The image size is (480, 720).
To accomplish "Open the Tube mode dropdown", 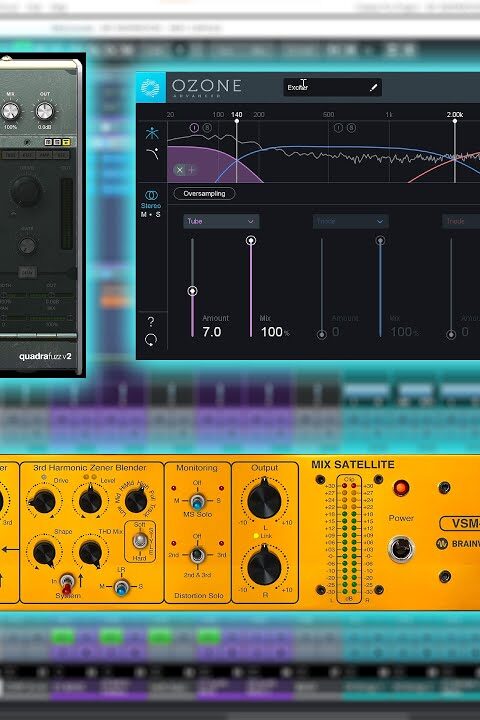I will (221, 221).
